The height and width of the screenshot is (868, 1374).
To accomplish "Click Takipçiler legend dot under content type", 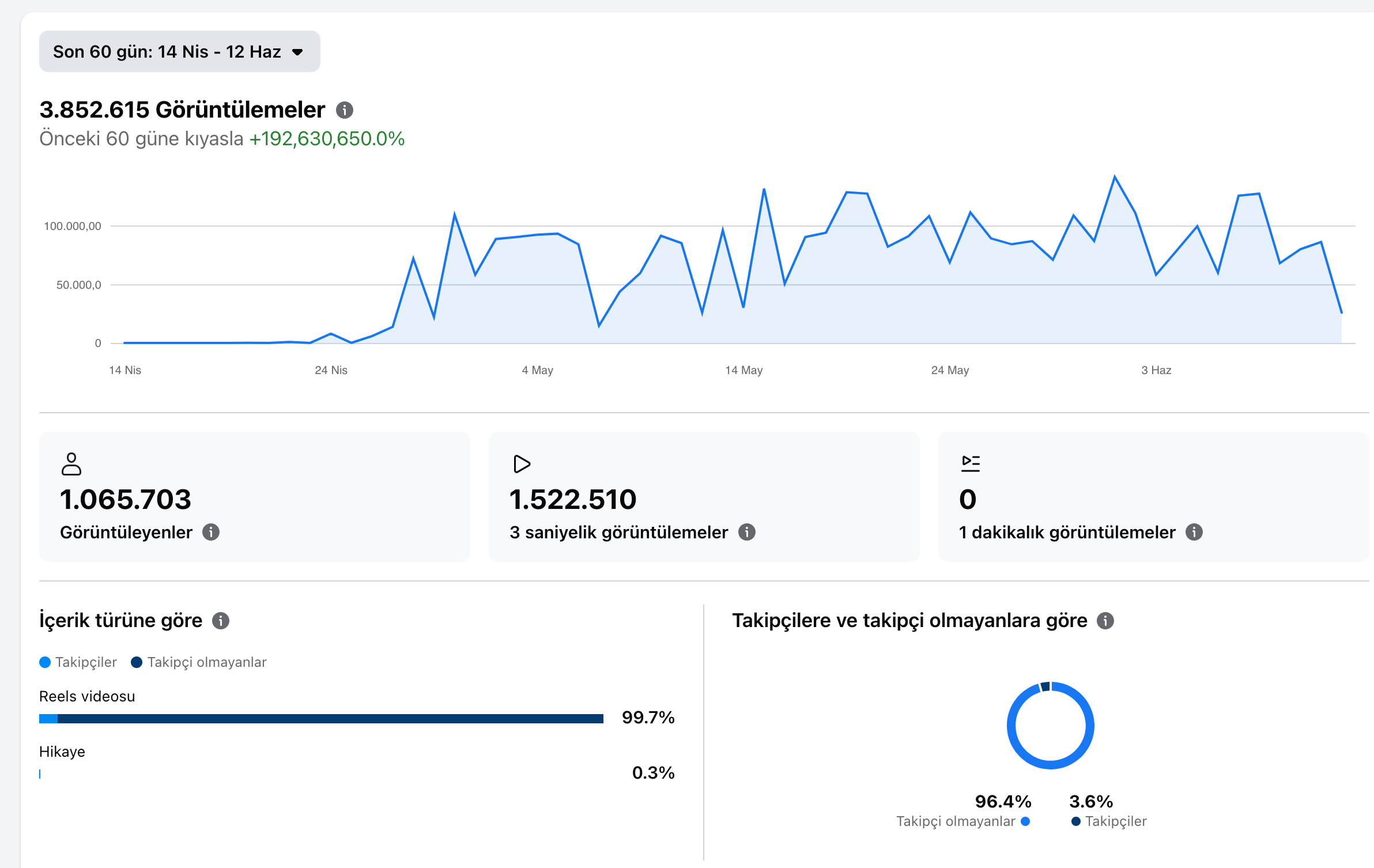I will (x=45, y=662).
